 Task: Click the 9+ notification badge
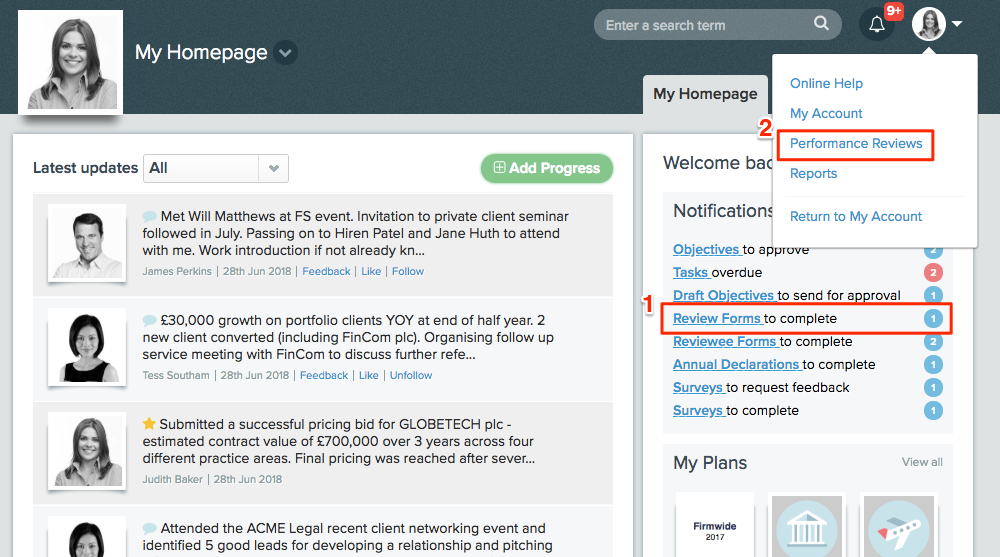pyautogui.click(x=893, y=11)
